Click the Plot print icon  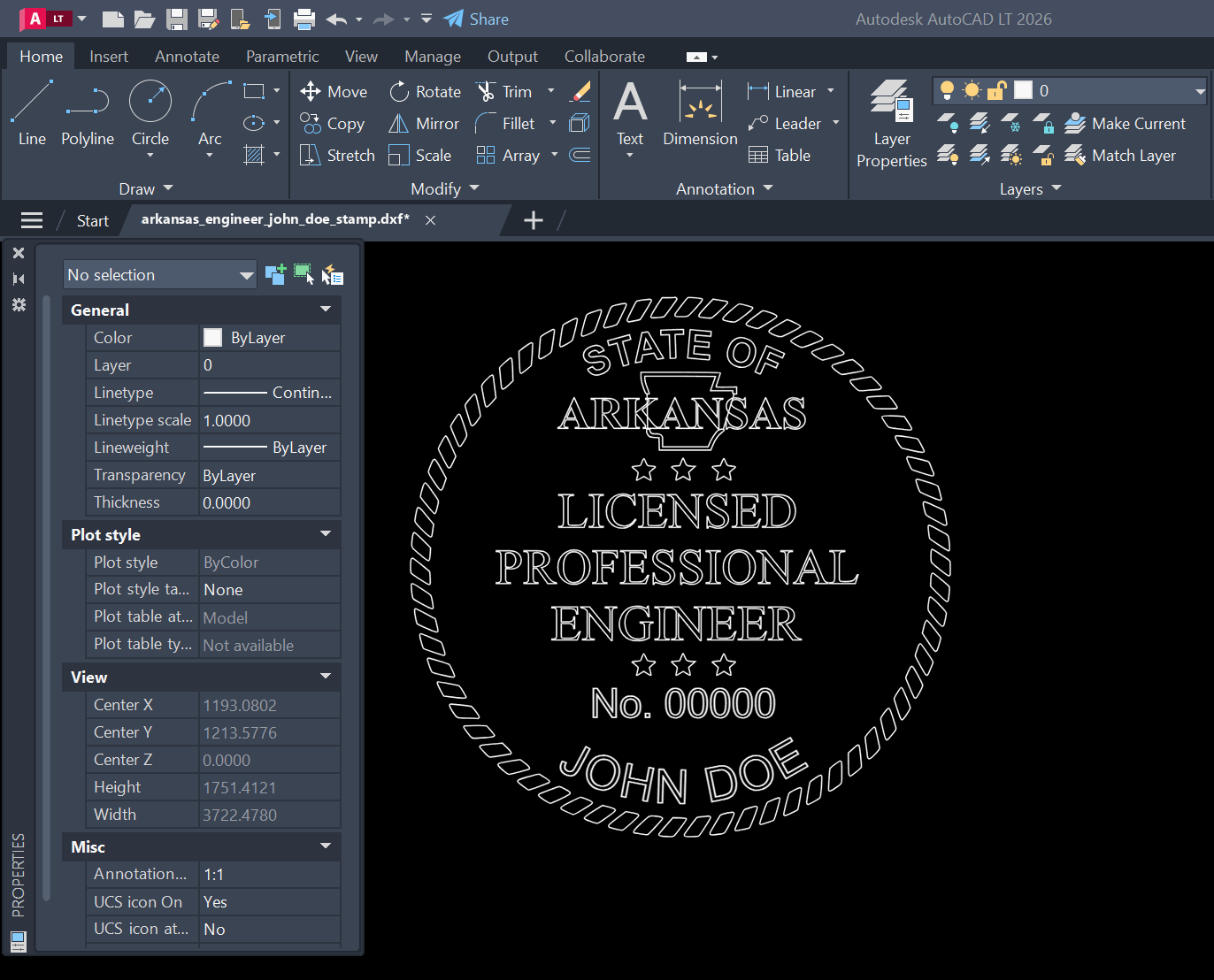(x=304, y=19)
